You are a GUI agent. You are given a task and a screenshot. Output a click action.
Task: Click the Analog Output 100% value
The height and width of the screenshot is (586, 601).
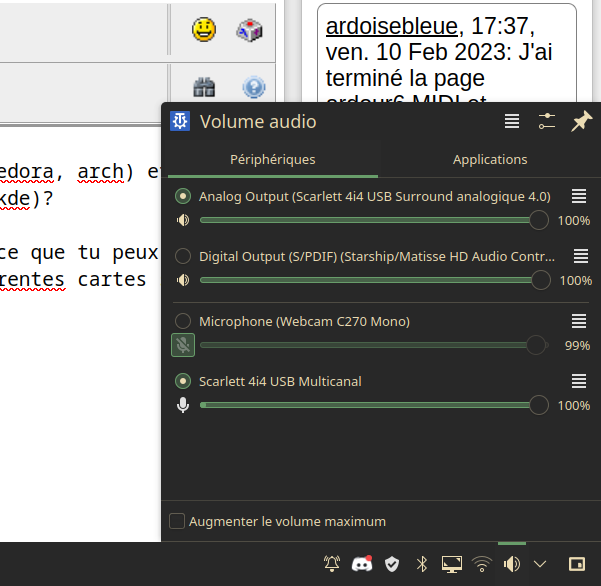pos(573,221)
